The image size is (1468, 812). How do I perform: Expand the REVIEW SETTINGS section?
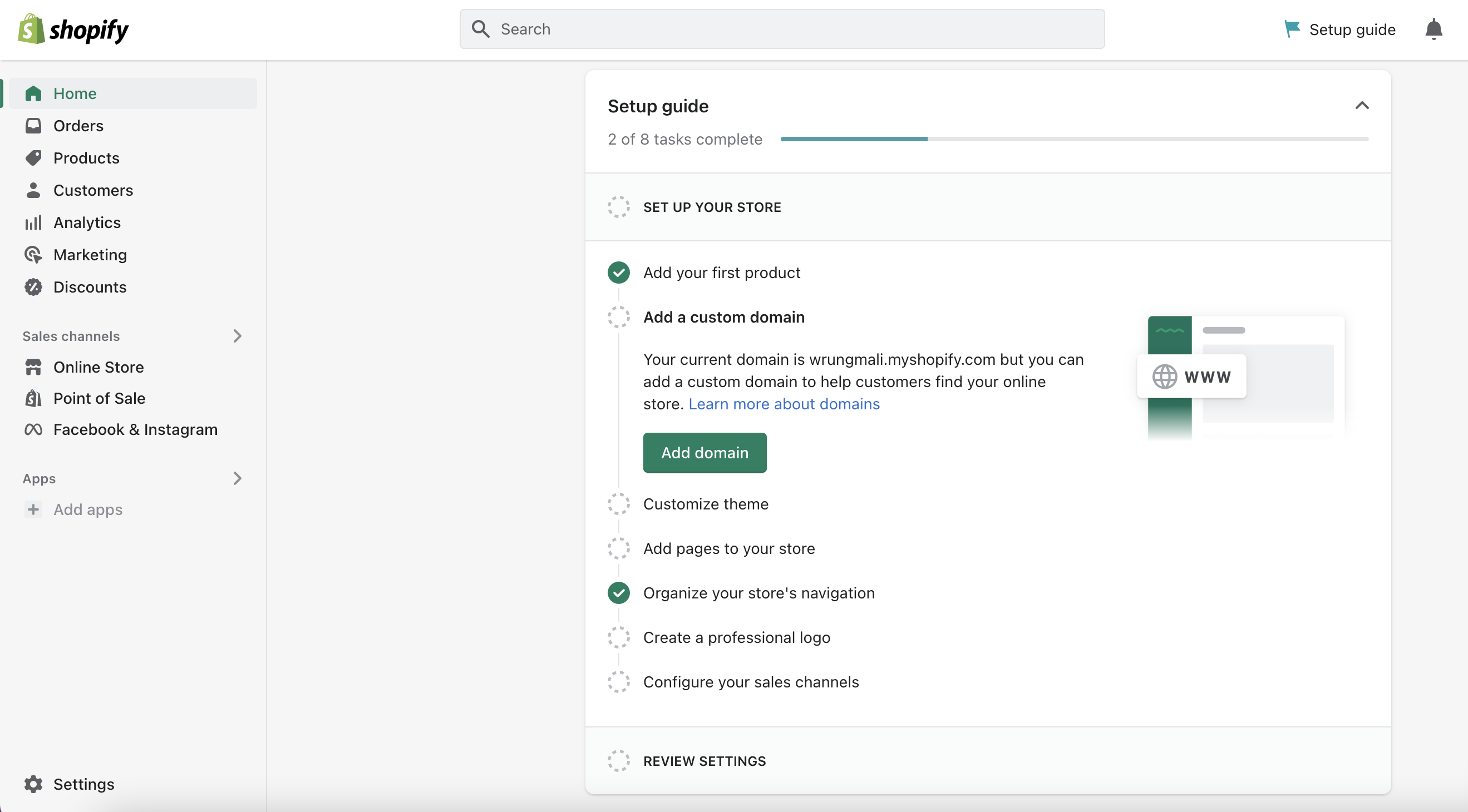coord(988,761)
